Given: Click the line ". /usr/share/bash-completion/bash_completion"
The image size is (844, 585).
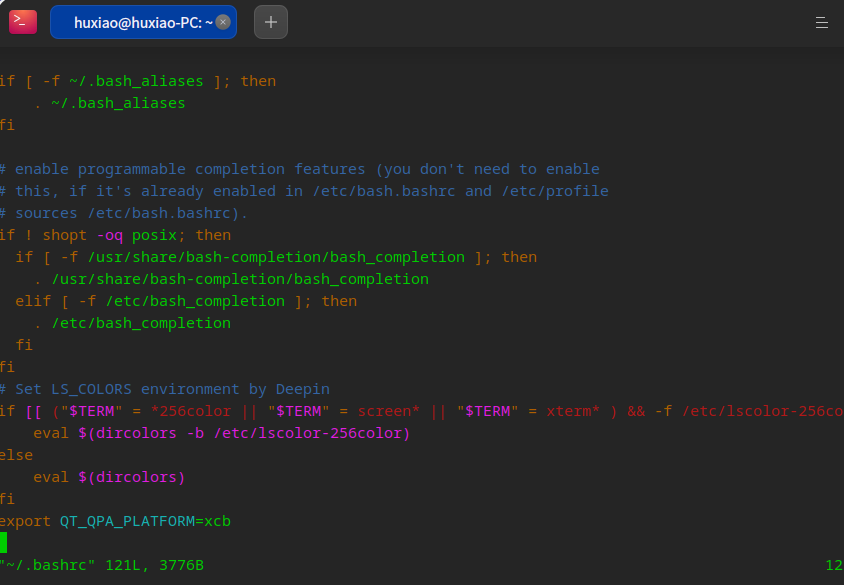Looking at the screenshot, I should click(x=231, y=279).
